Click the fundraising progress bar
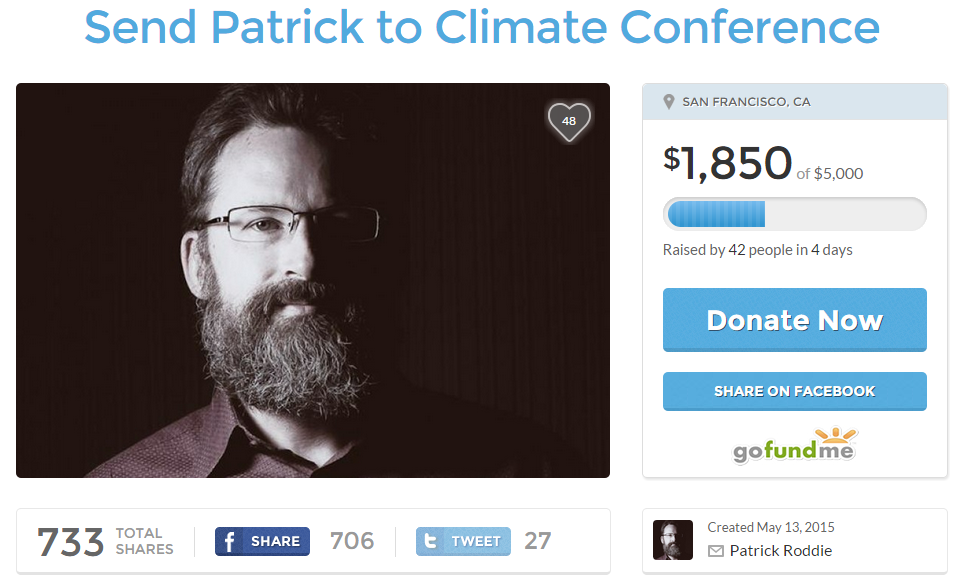The height and width of the screenshot is (580, 962). coord(794,214)
